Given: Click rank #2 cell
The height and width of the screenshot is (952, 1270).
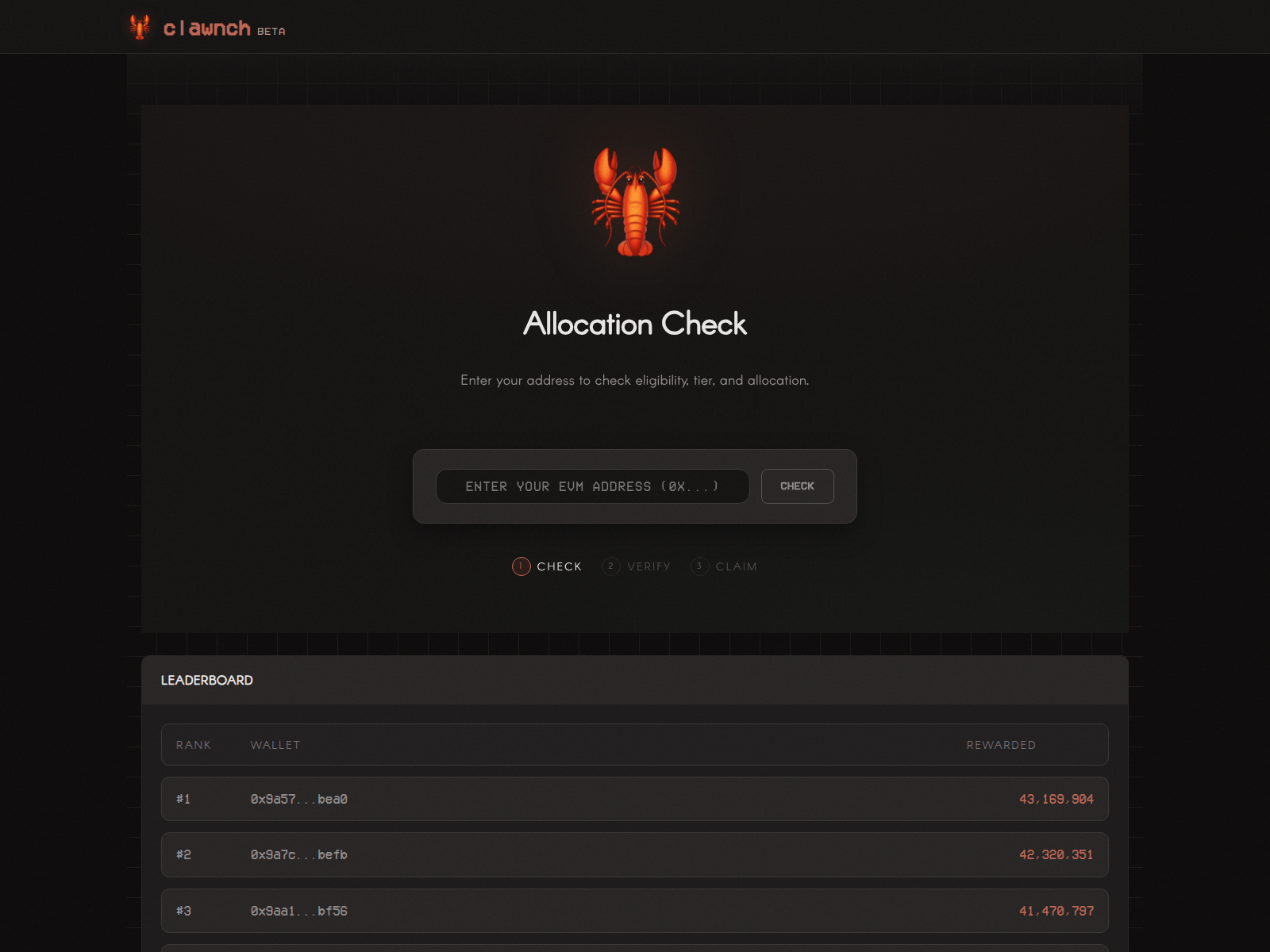Looking at the screenshot, I should pyautogui.click(x=183, y=854).
